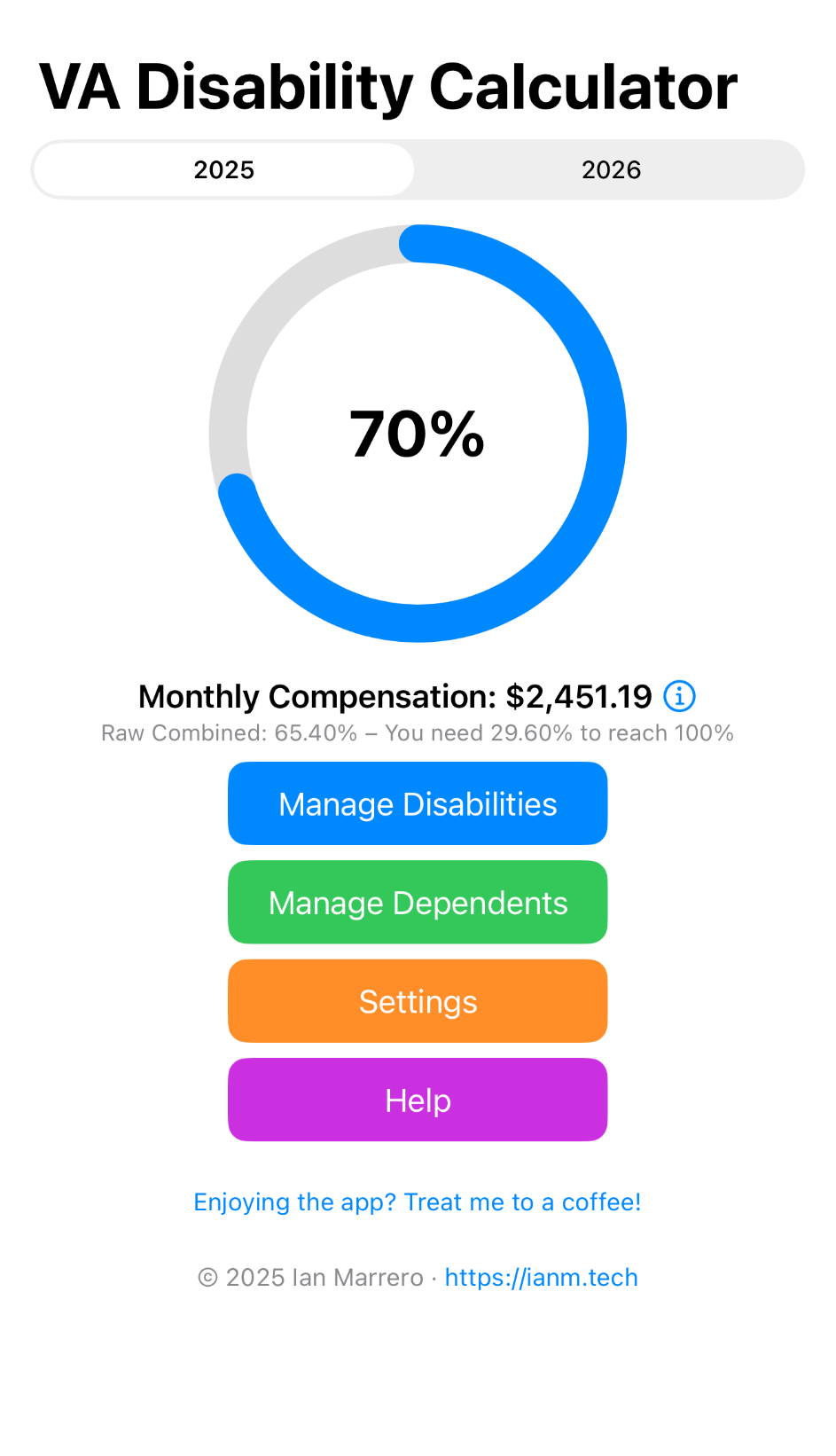Viewport: 836px width, 1456px height.
Task: Tap the $2,451.19 compensation amount
Action: tap(578, 697)
